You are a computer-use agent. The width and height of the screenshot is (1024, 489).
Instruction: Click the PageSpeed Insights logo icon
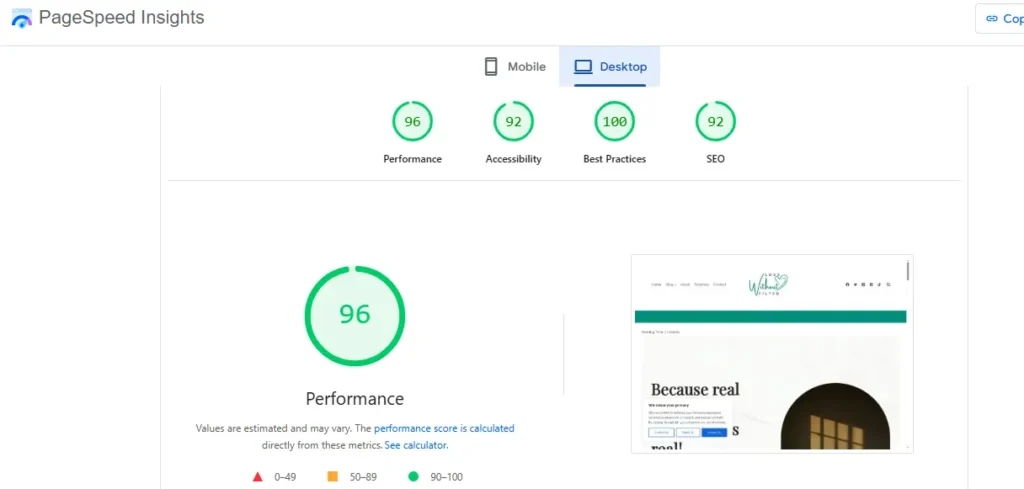pos(21,18)
